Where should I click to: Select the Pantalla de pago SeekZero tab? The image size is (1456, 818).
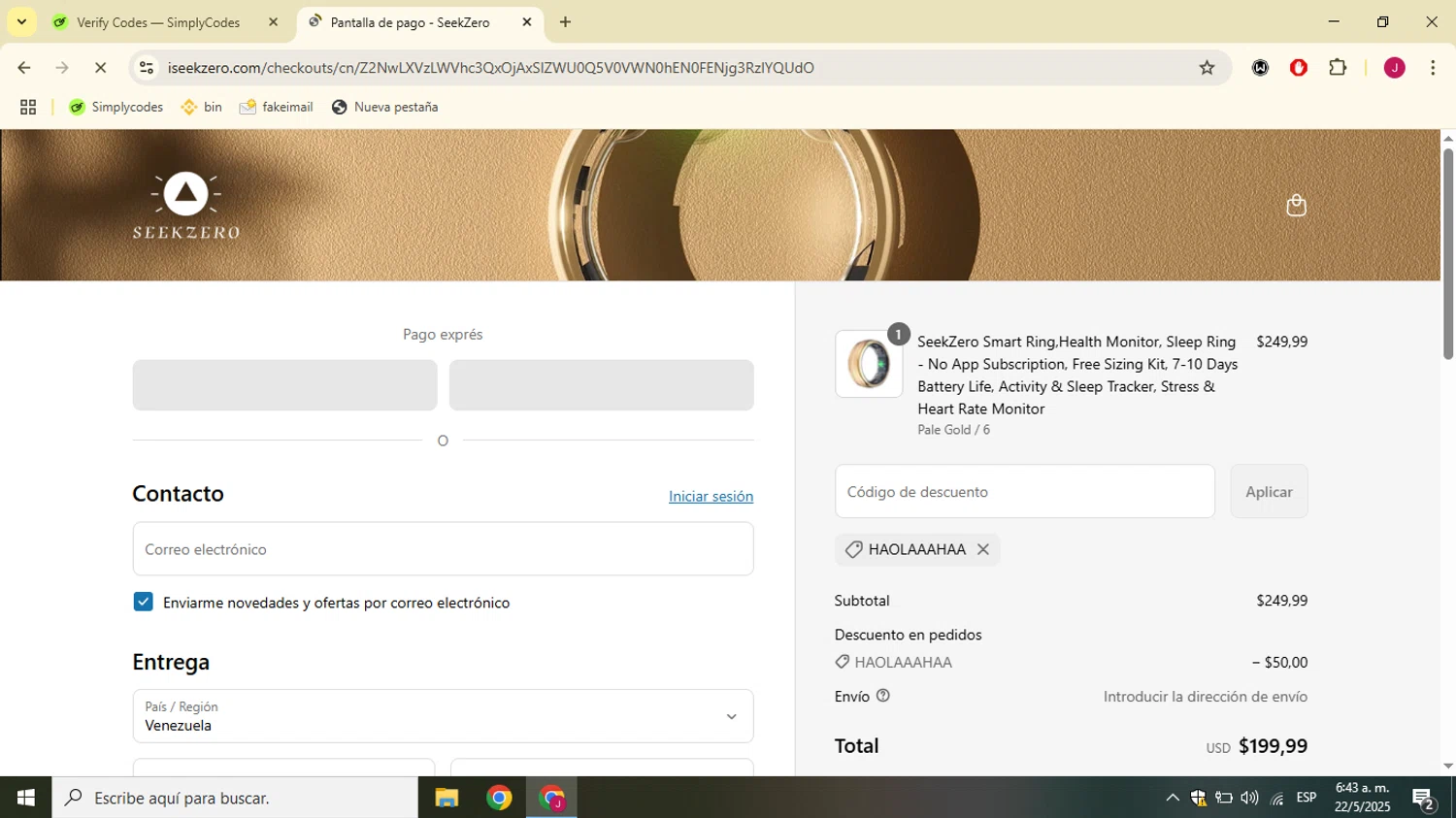point(410,22)
